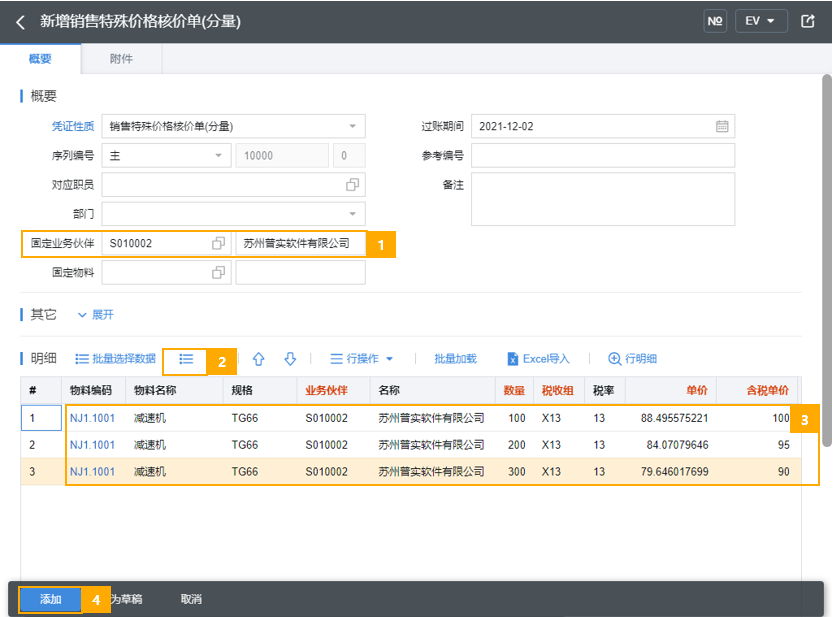This screenshot has height=617, width=834.
Task: Click the list icon next to 批量选择数据
Action: pos(186,360)
